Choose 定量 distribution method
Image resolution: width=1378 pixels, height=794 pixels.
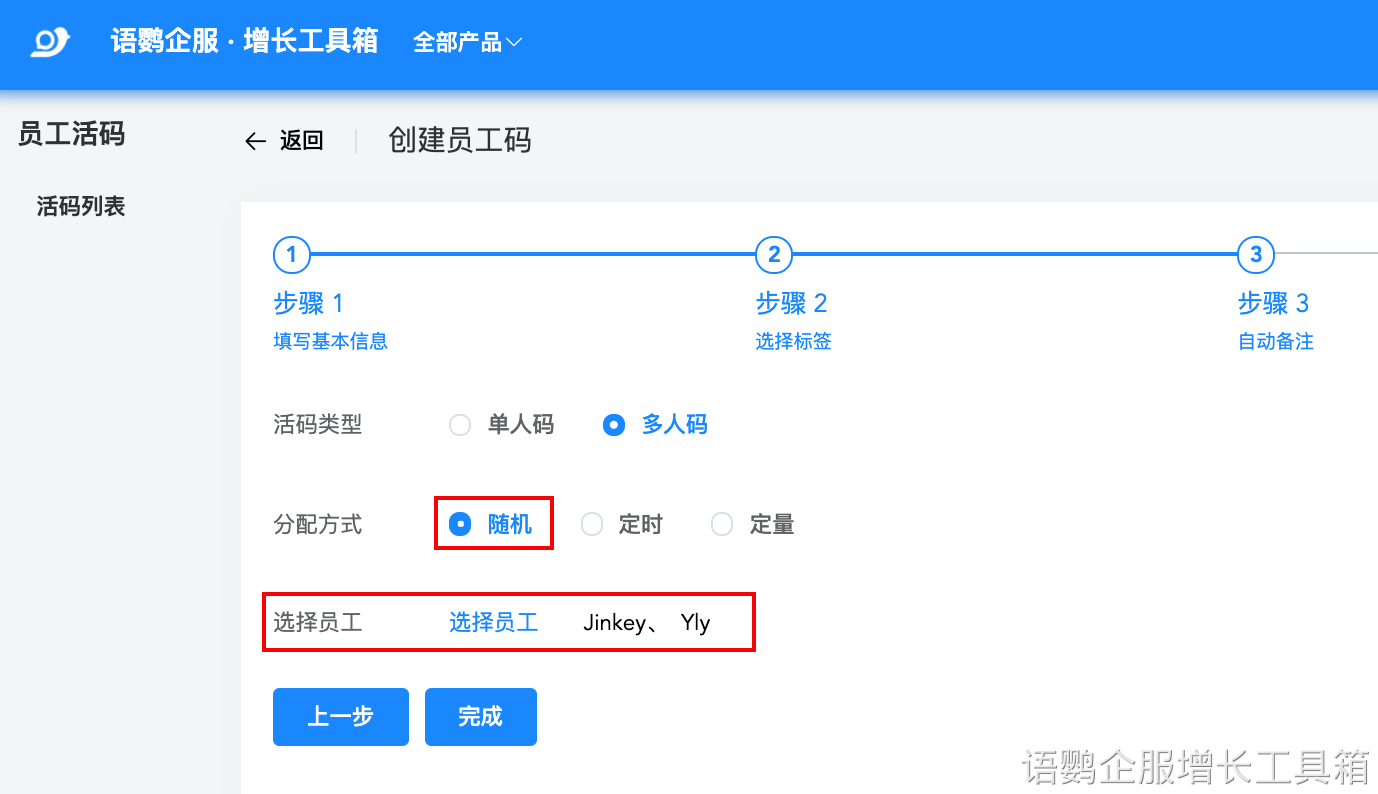(722, 524)
